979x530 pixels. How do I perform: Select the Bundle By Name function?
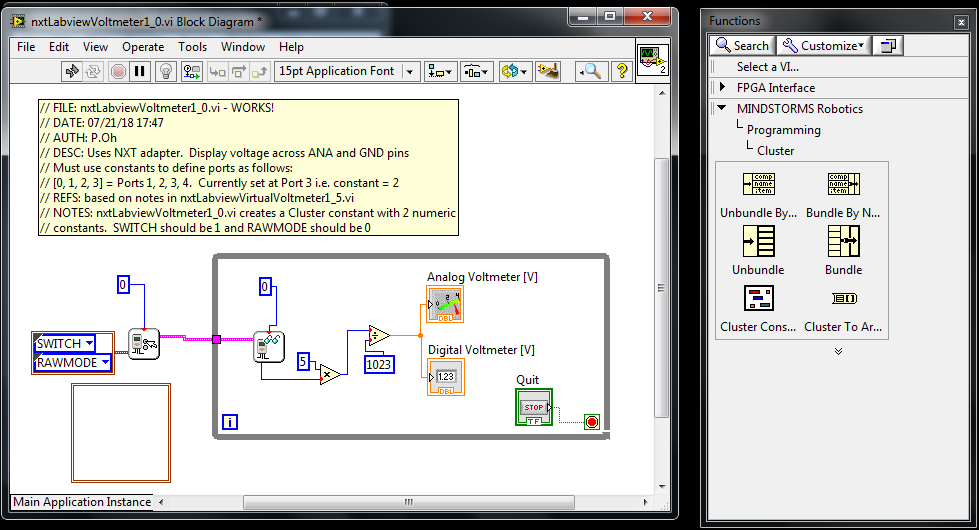pos(844,184)
